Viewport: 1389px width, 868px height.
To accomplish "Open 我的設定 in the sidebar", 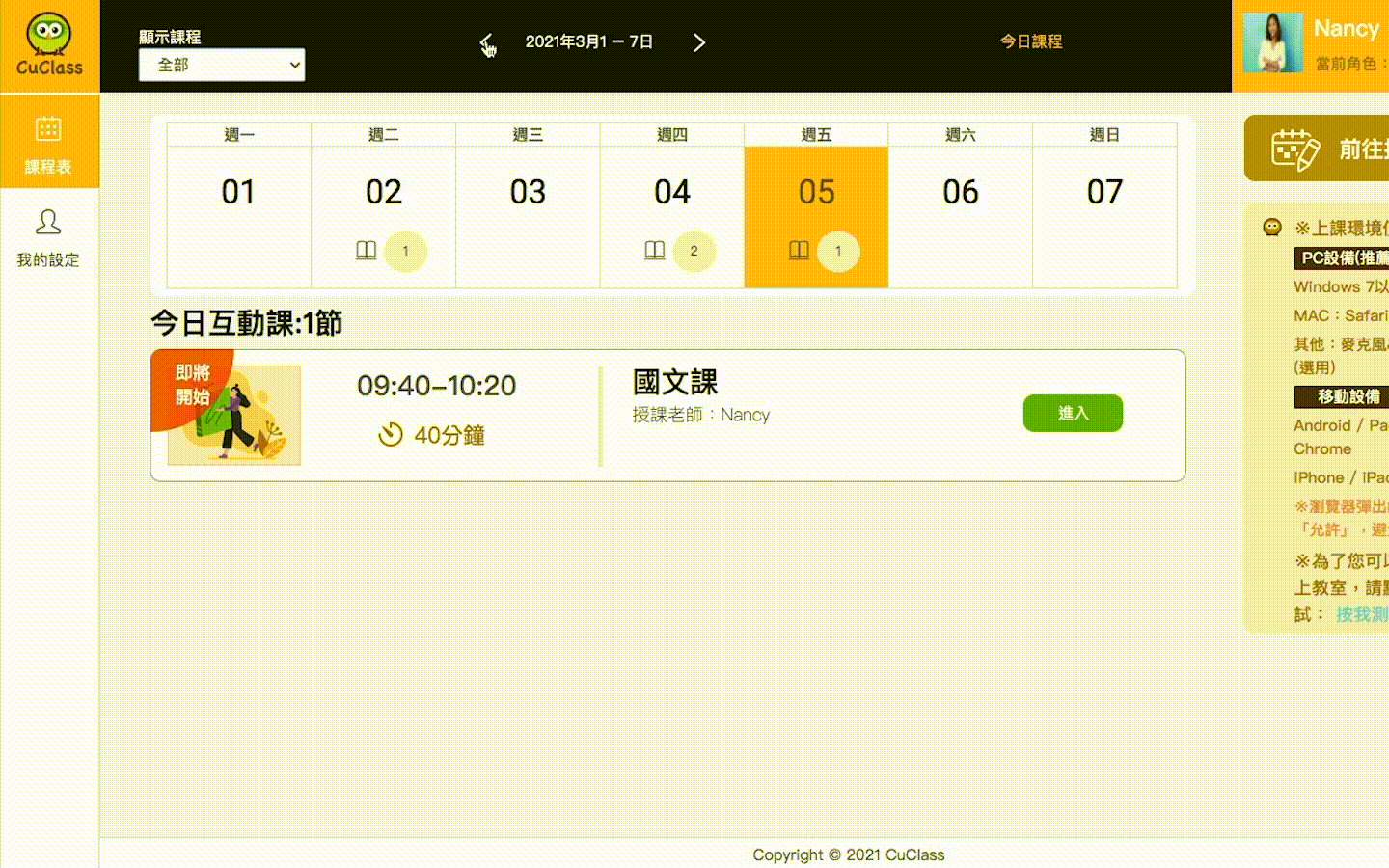I will [x=49, y=237].
